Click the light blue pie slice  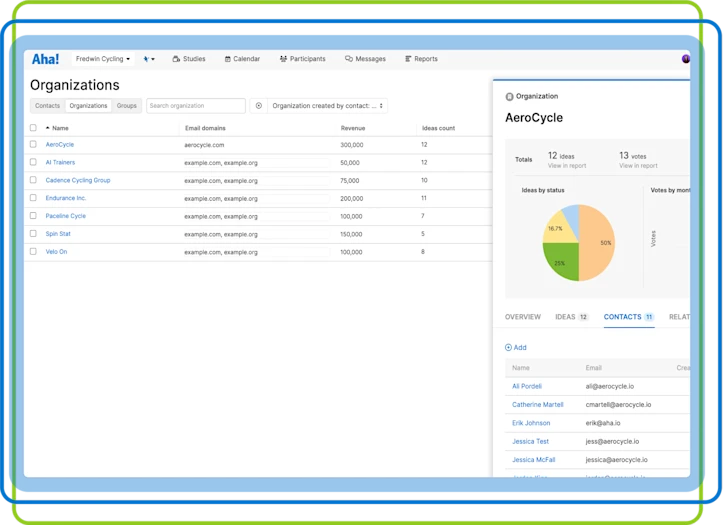572,218
